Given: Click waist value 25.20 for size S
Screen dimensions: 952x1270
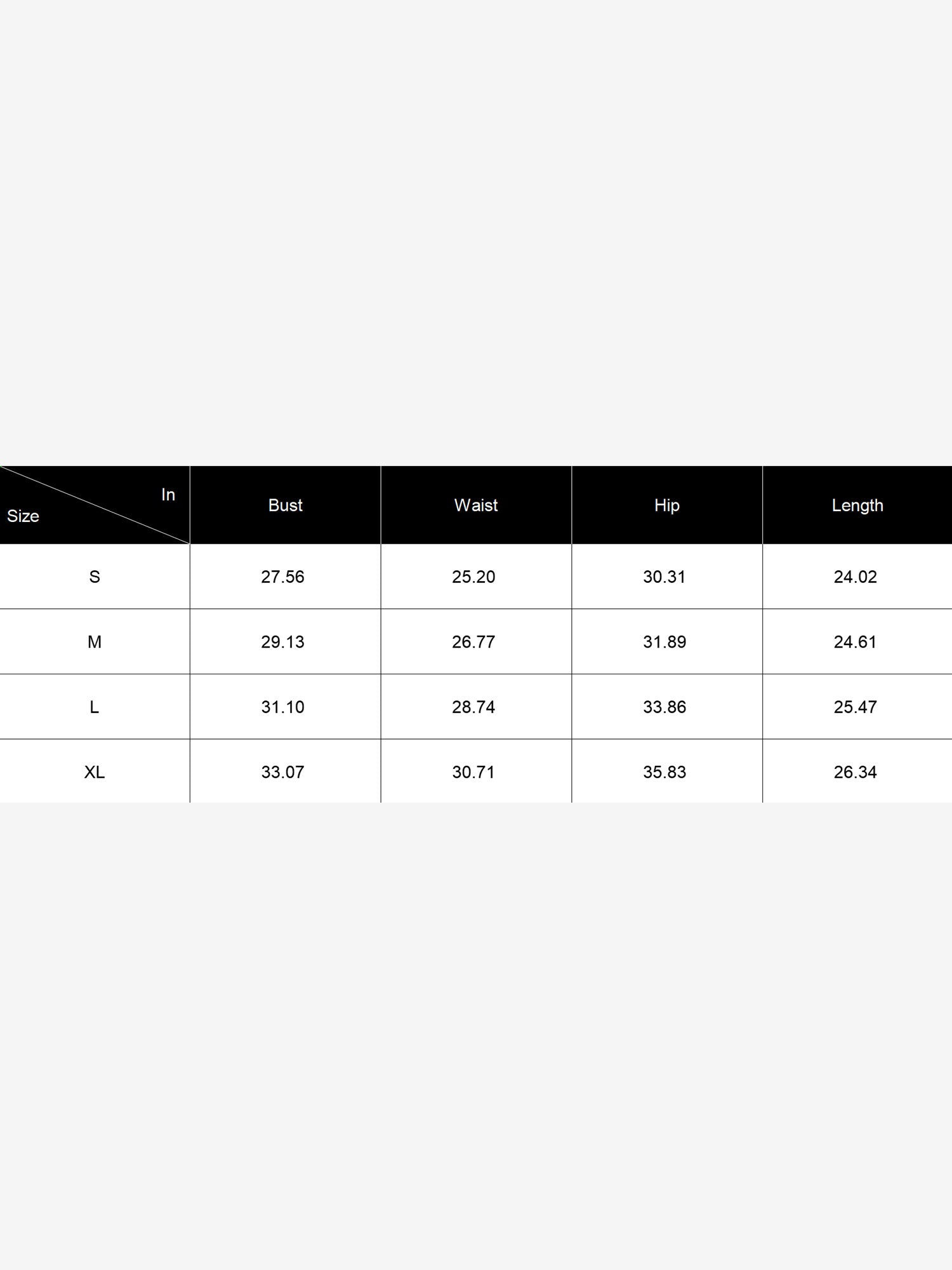Looking at the screenshot, I should 473,577.
